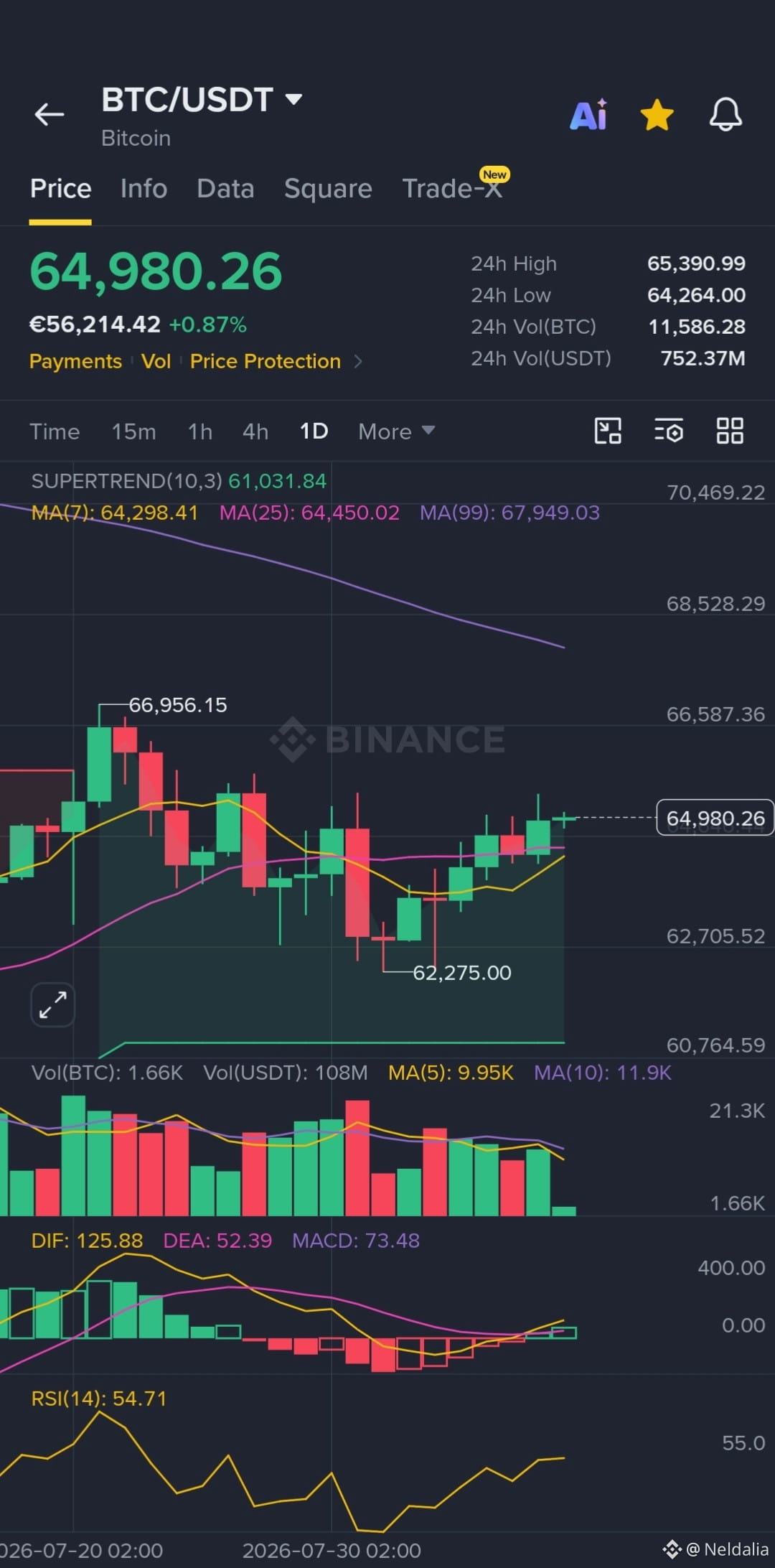Open the AI assistant icon

pyautogui.click(x=588, y=114)
